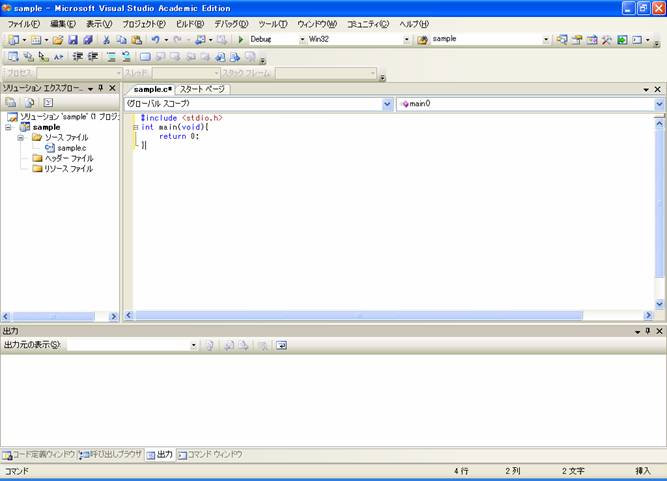Expand the グローバル スコープ scope dropdown
The width and height of the screenshot is (667, 481).
point(387,103)
